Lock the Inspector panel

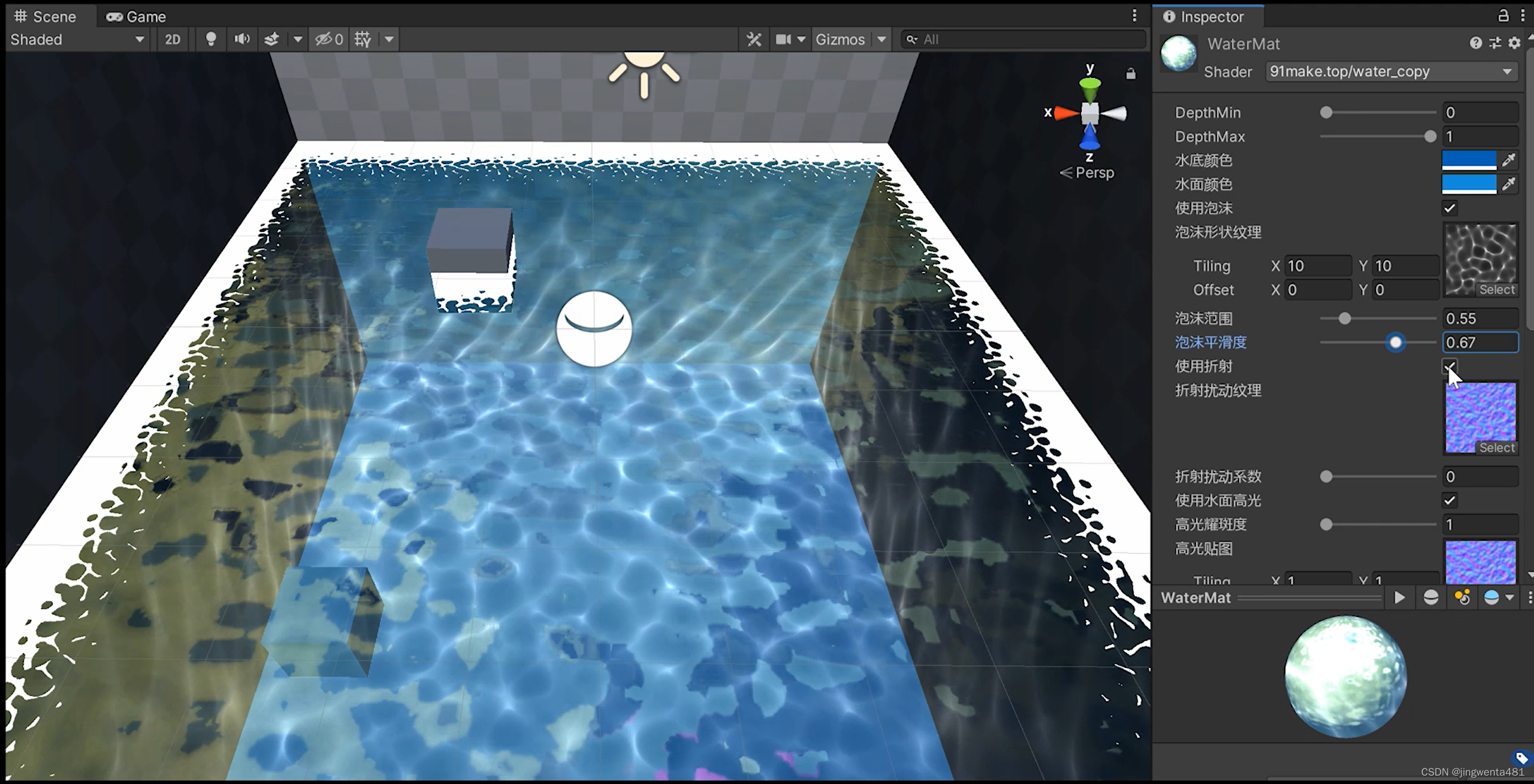tap(1503, 16)
